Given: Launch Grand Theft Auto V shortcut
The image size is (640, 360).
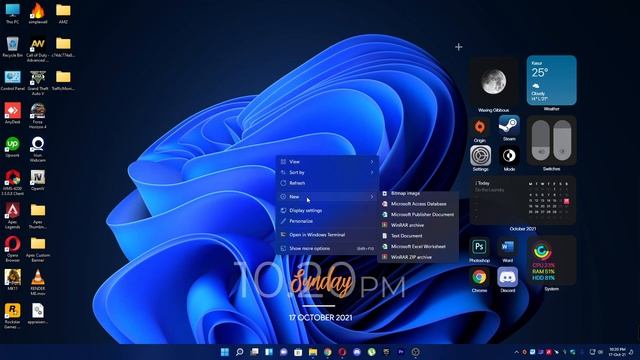Looking at the screenshot, I should 38,82.
